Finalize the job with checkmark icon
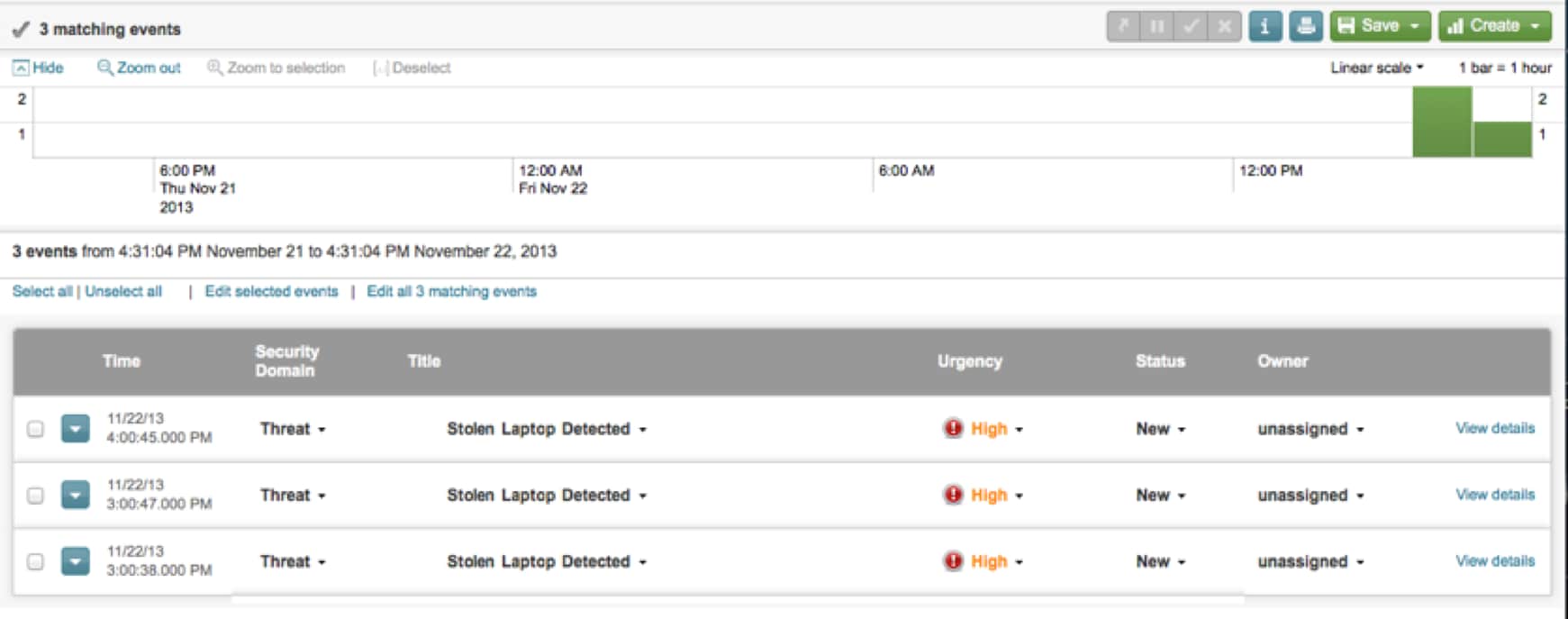 pos(1191,26)
